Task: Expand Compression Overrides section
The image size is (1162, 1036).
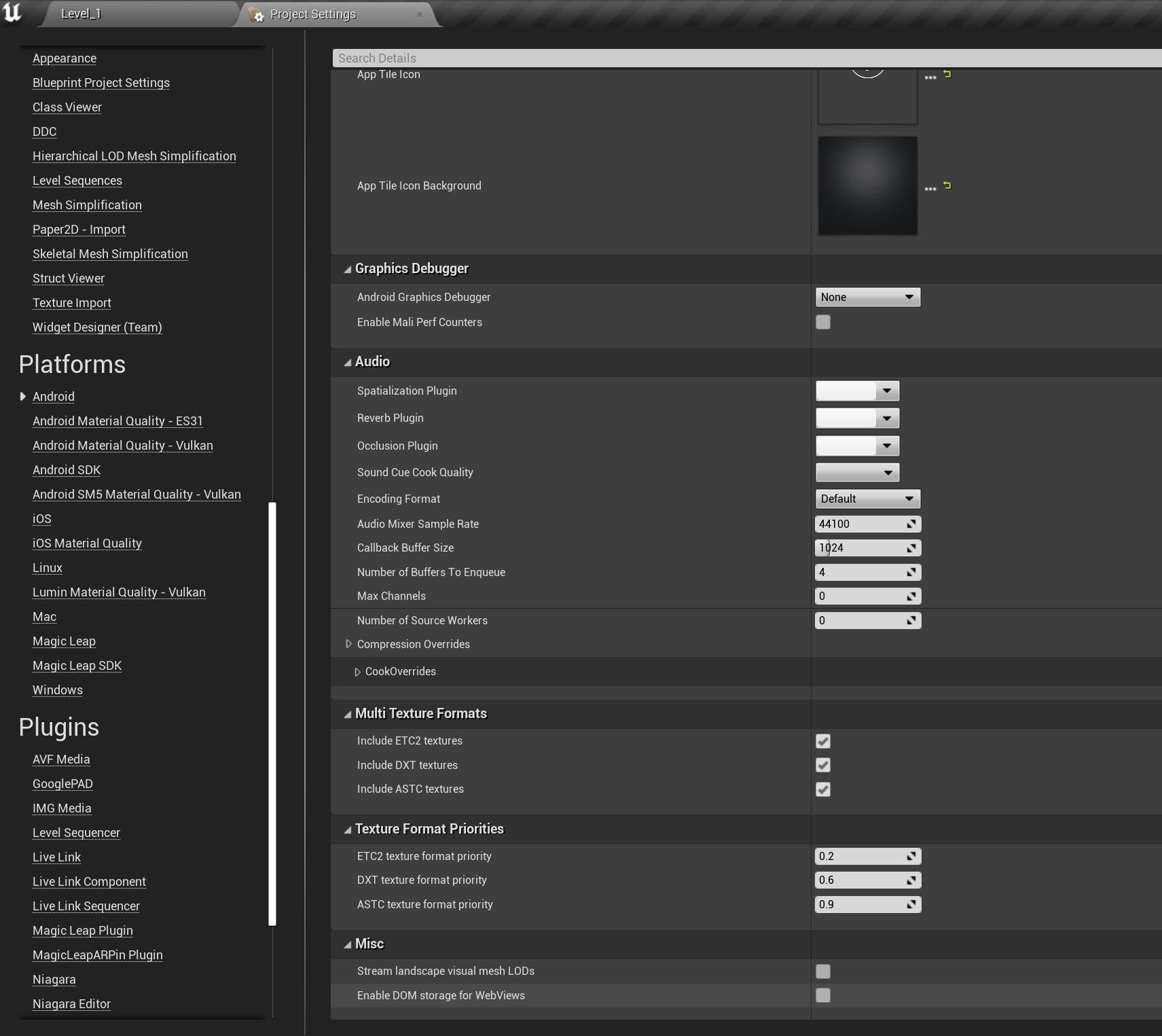Action: click(x=348, y=644)
